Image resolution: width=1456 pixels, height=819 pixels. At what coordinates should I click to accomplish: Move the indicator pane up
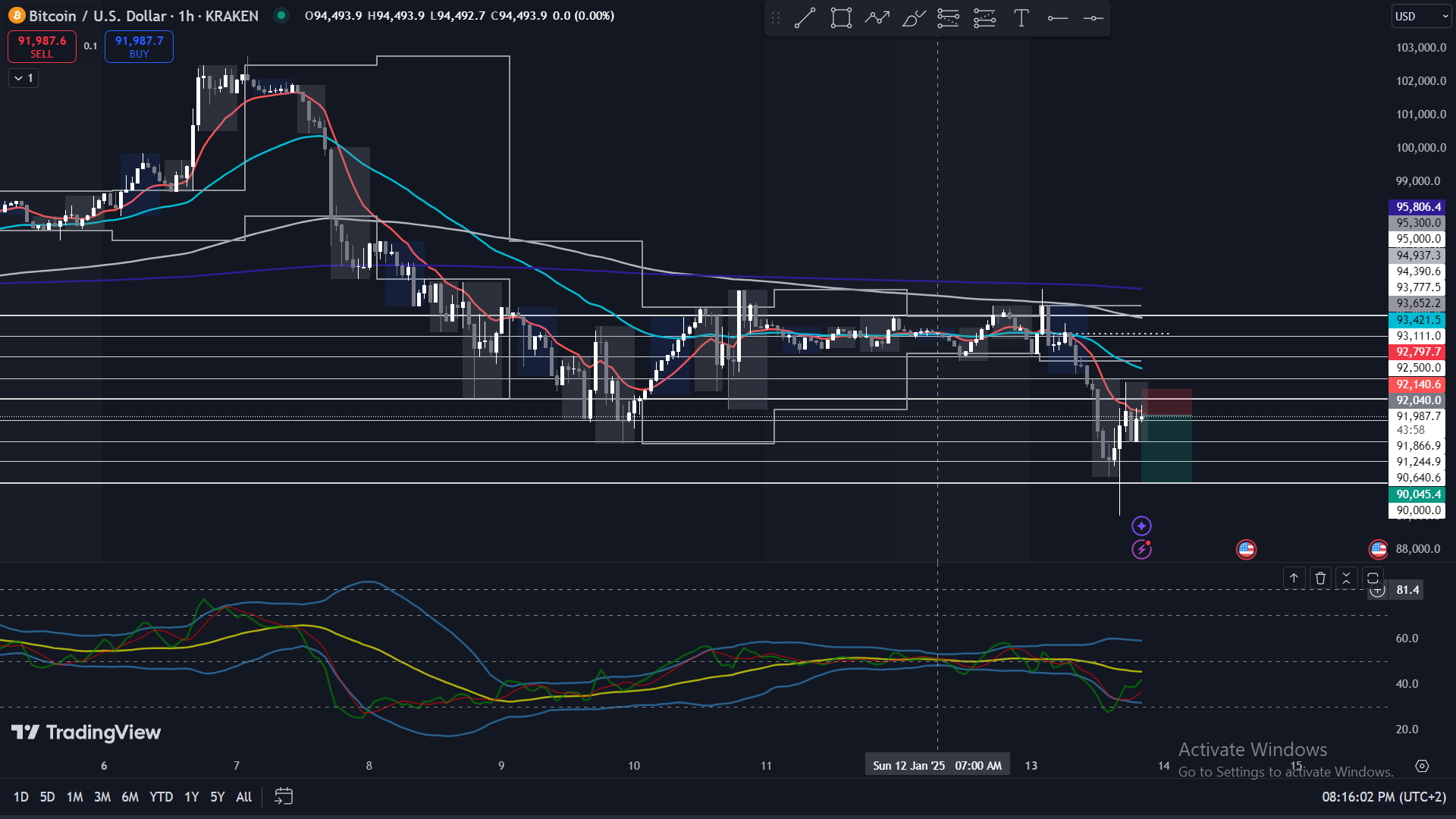click(x=1294, y=578)
